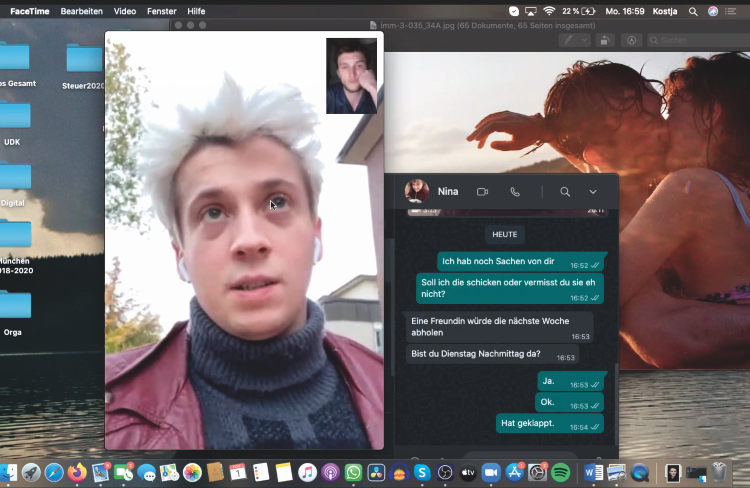Viewport: 750px width, 488px height.
Task: Open Reminders from the Dock
Action: coord(261,473)
